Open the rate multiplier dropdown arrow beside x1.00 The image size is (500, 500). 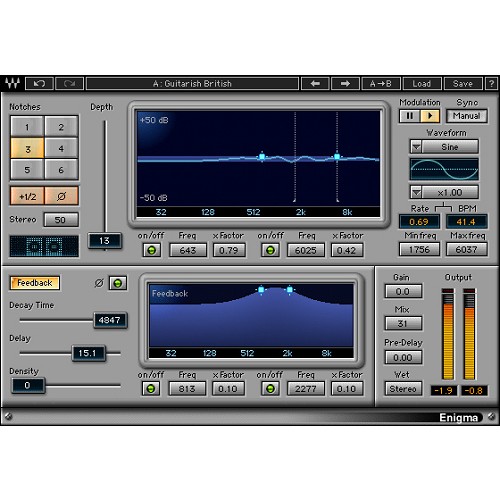(x=416, y=192)
